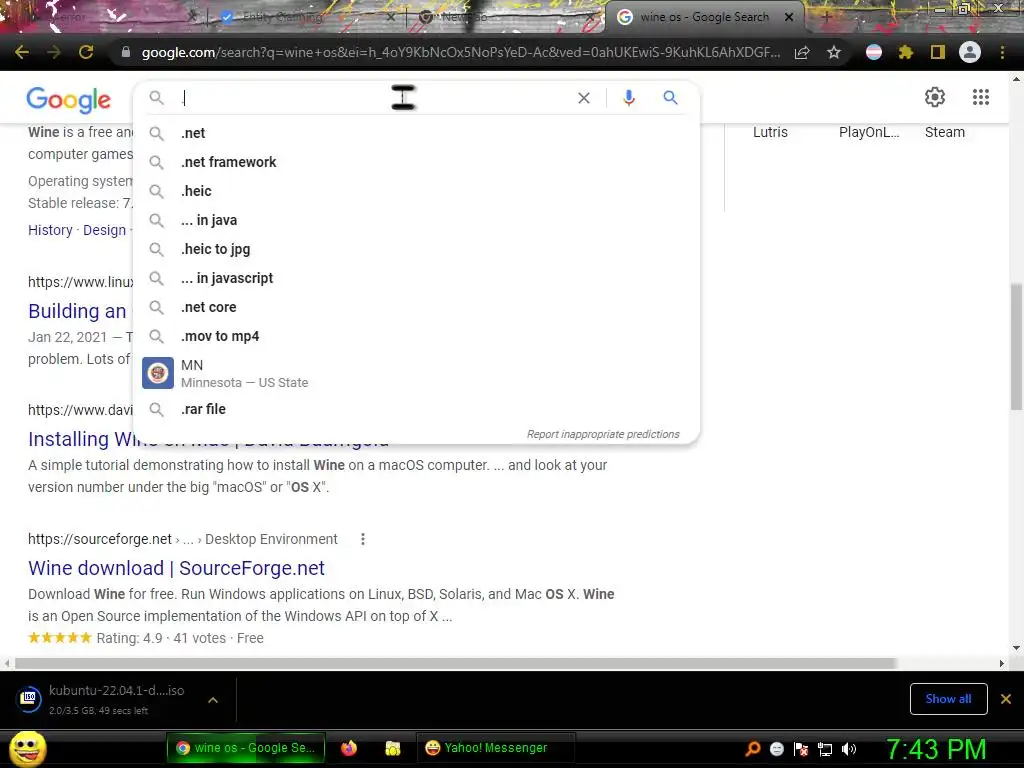The image size is (1024, 768).
Task: Click the PlayOnL... related item
Action: [x=869, y=132]
